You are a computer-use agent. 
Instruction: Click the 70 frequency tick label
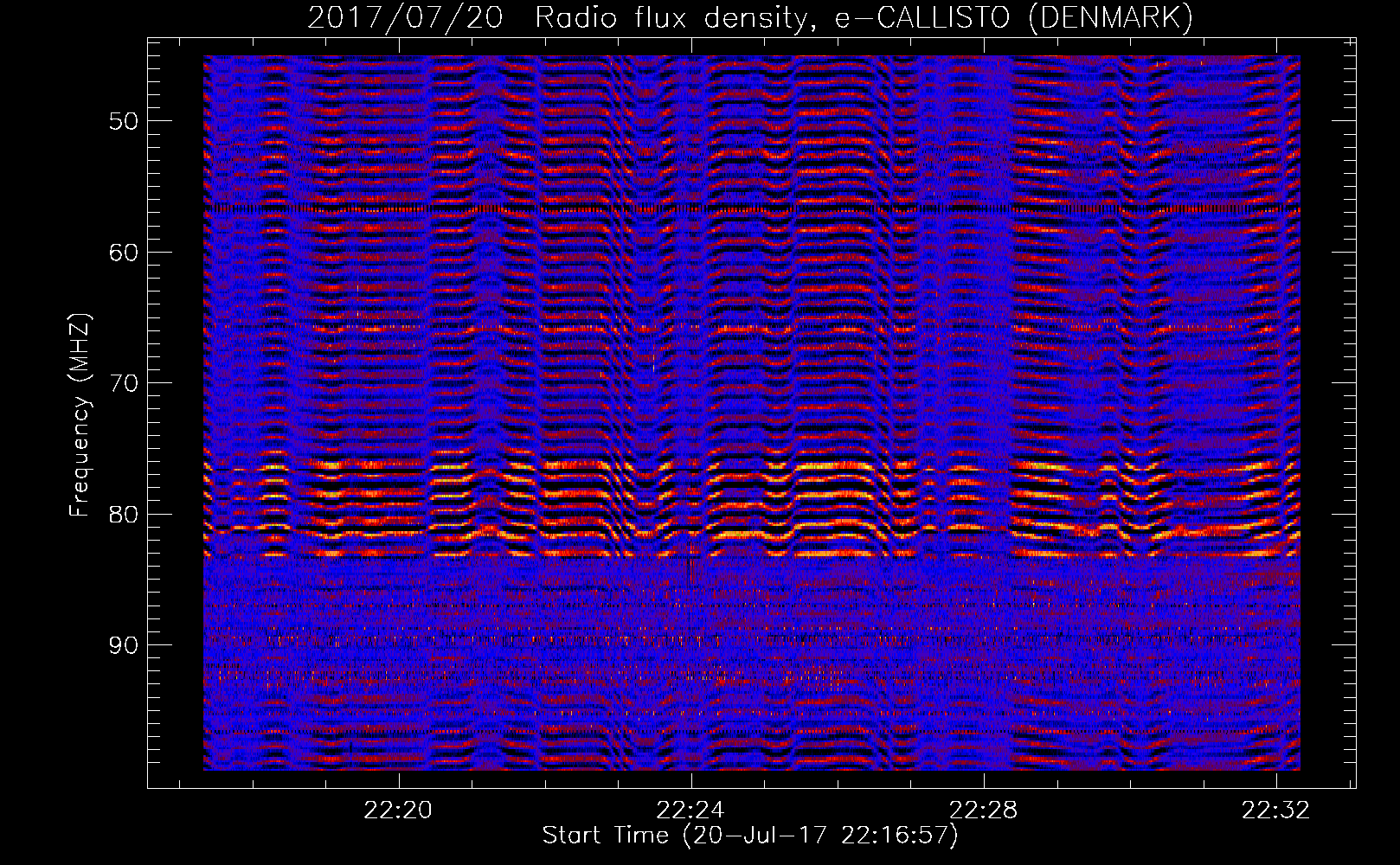click(x=123, y=383)
